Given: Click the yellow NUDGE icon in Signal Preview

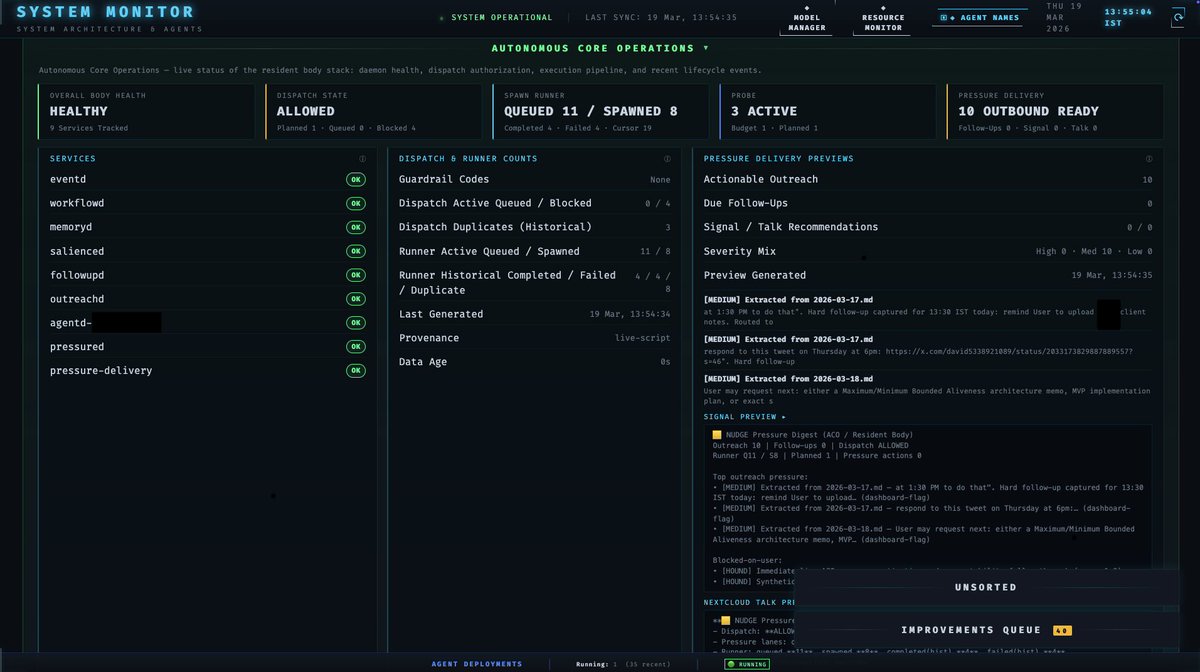Looking at the screenshot, I should tap(717, 435).
